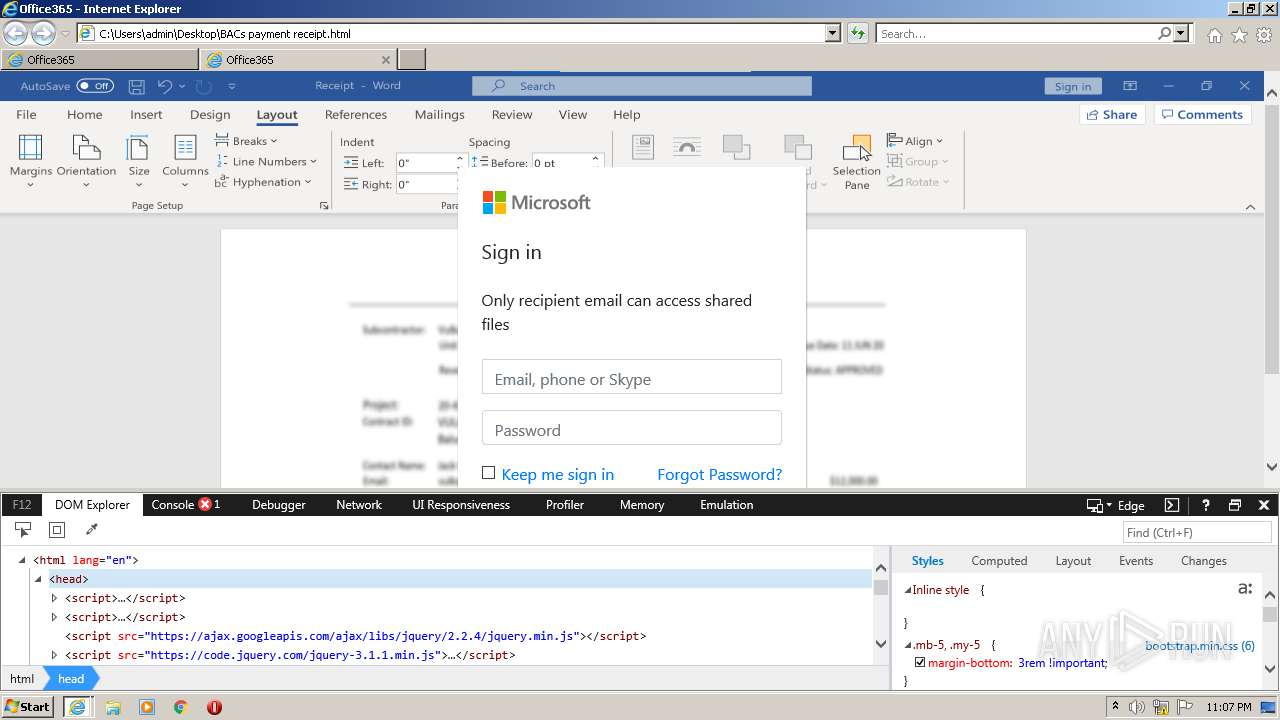Switch to the Computed styles tab
Image resolution: width=1280 pixels, height=720 pixels.
pos(999,561)
